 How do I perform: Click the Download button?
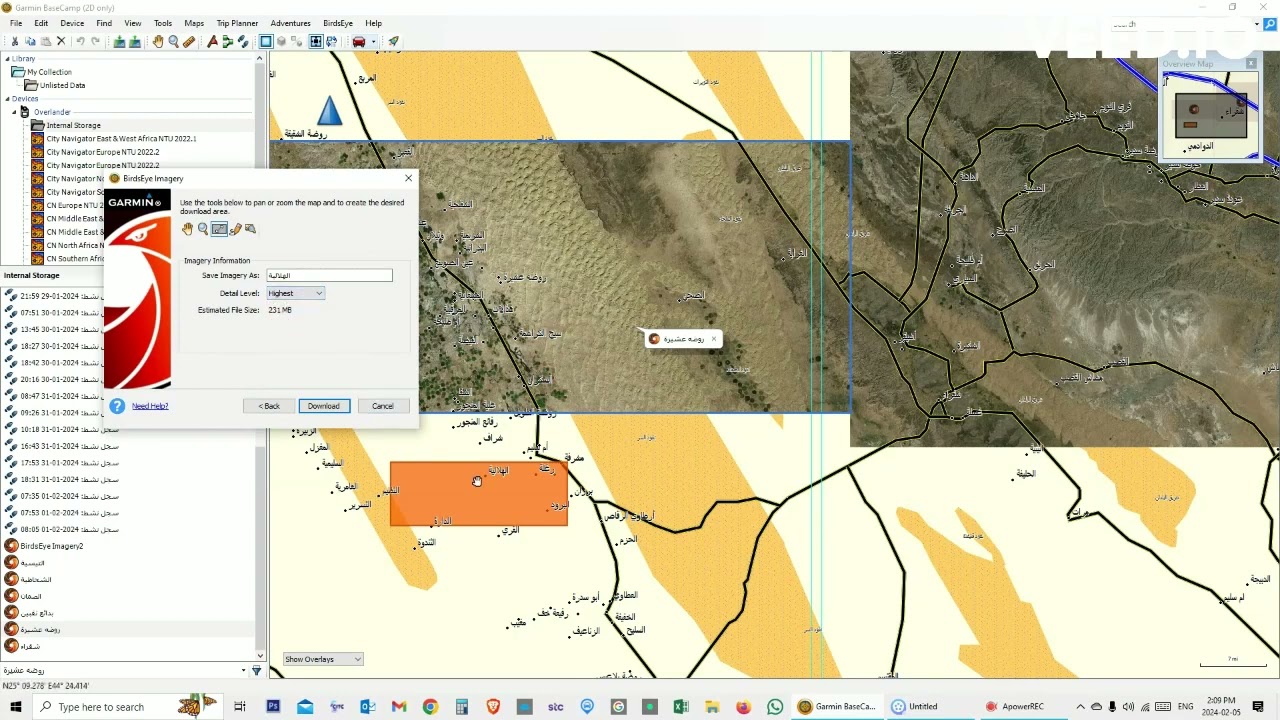coord(324,406)
